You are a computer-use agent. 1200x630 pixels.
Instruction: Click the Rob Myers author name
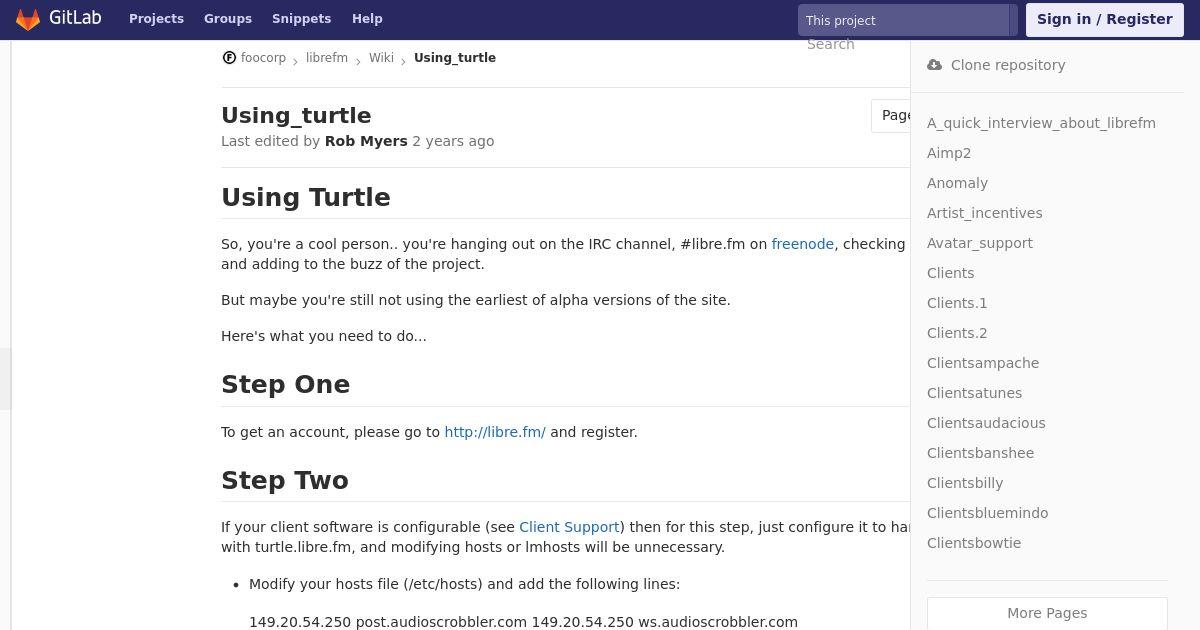coord(366,141)
